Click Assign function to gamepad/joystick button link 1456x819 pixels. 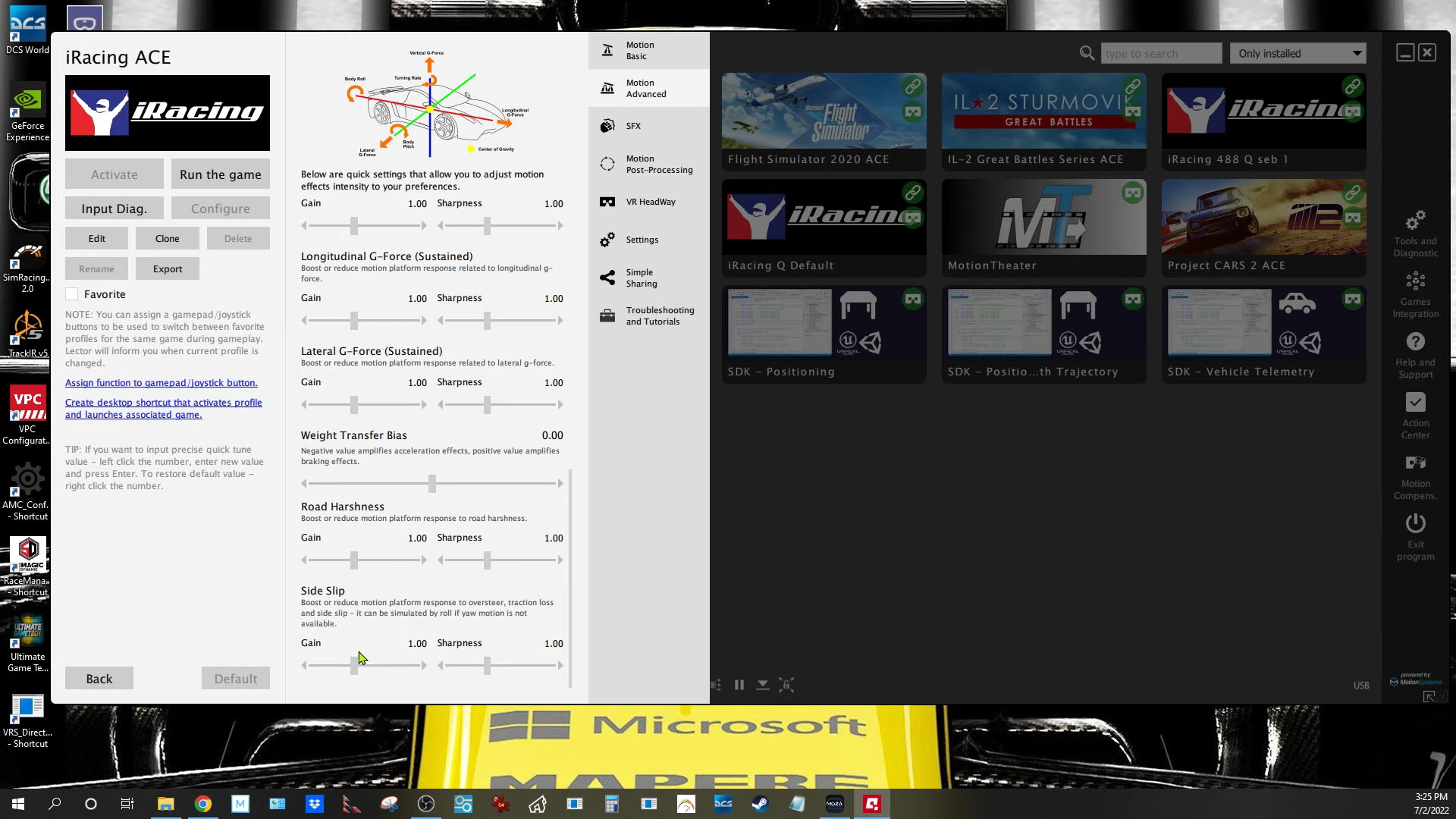162,383
